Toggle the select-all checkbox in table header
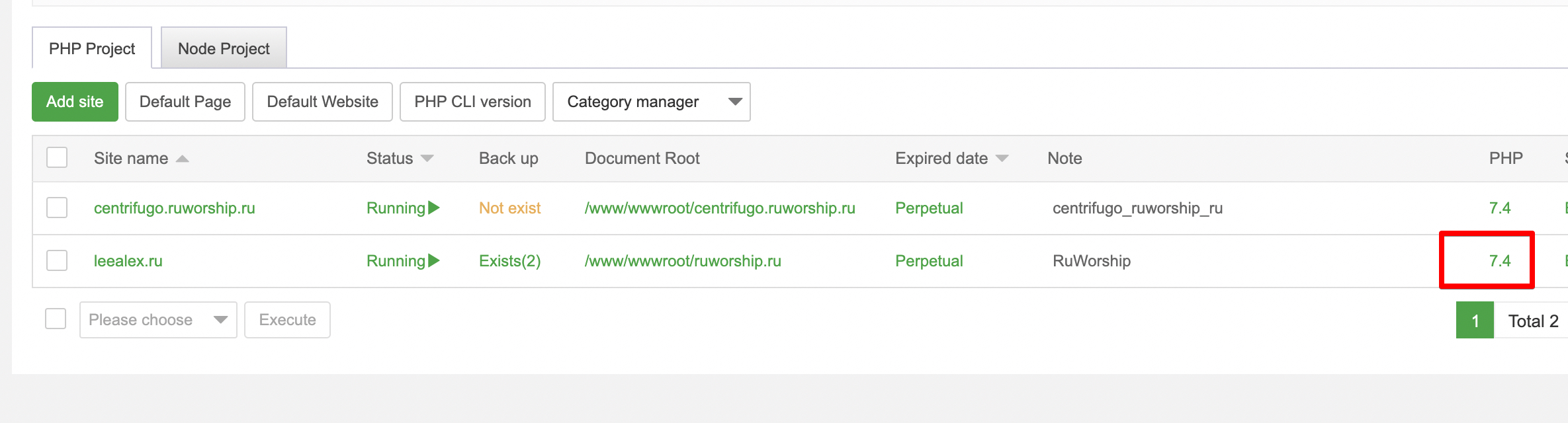 point(57,158)
